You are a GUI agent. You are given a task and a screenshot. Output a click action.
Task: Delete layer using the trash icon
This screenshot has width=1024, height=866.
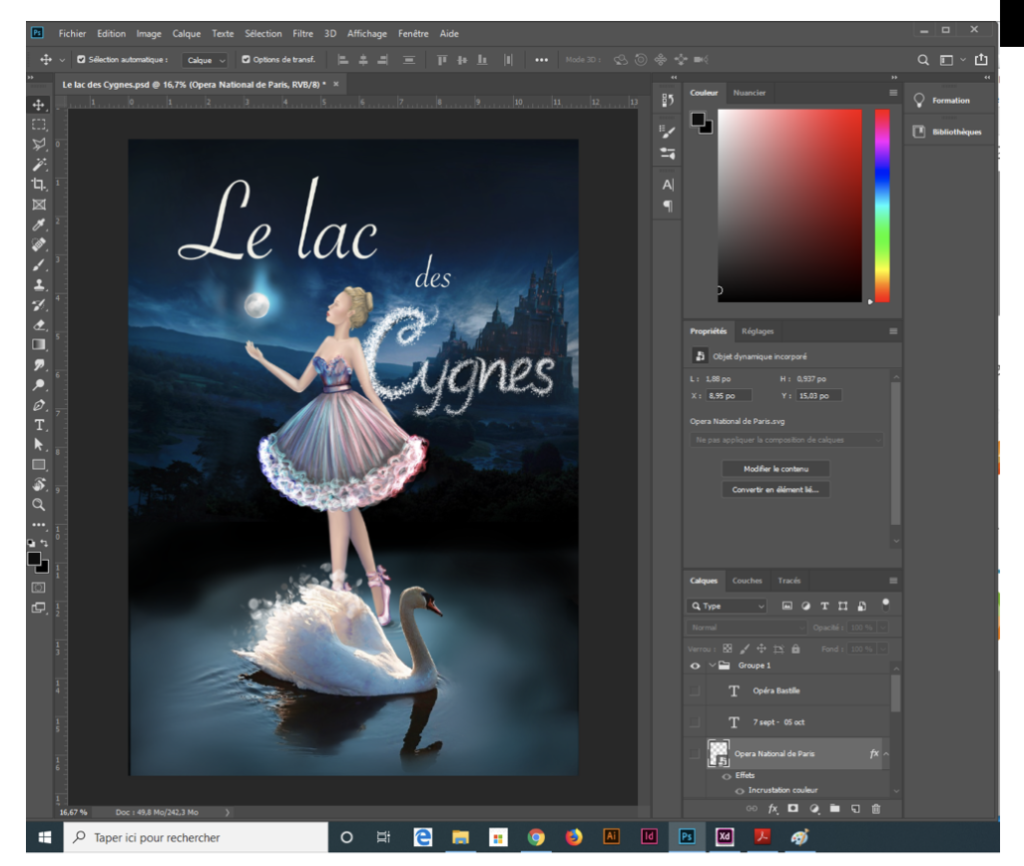click(876, 809)
